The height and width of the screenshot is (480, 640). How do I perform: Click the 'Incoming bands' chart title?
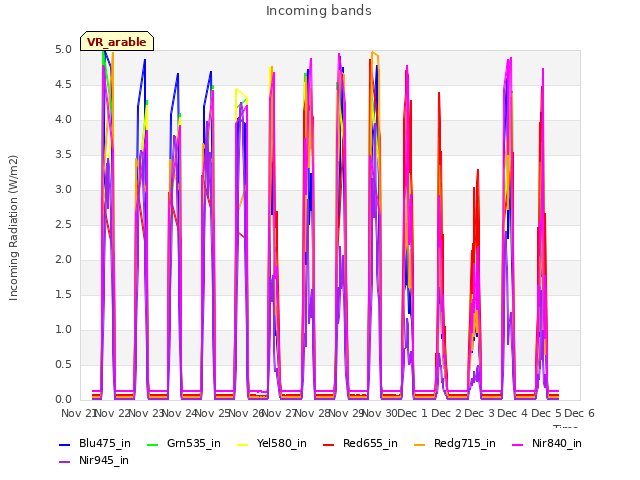[319, 11]
